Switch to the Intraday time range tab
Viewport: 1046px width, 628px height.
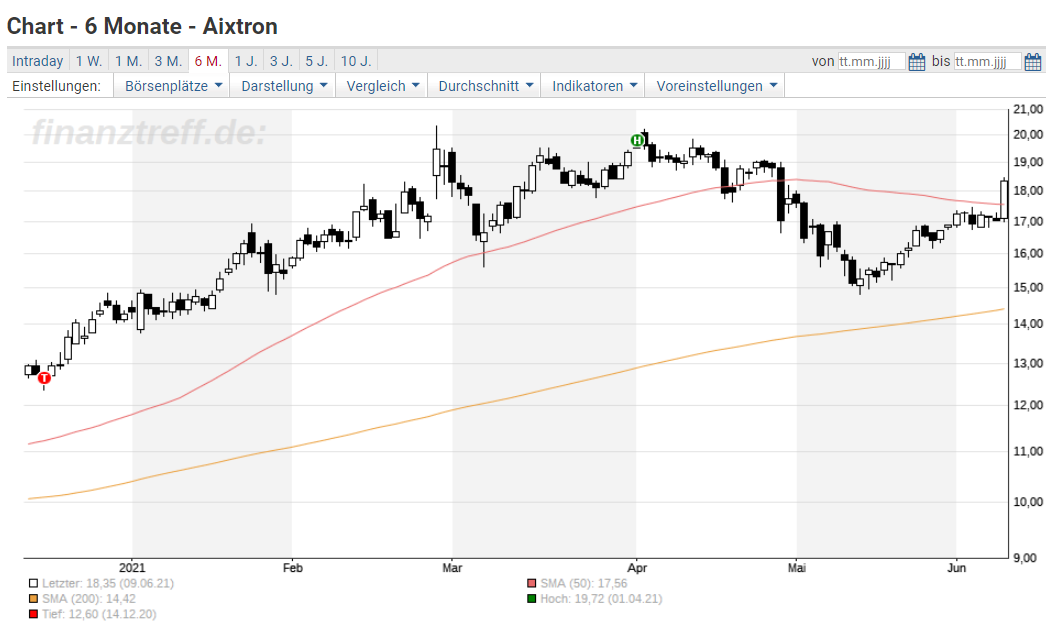(x=37, y=61)
